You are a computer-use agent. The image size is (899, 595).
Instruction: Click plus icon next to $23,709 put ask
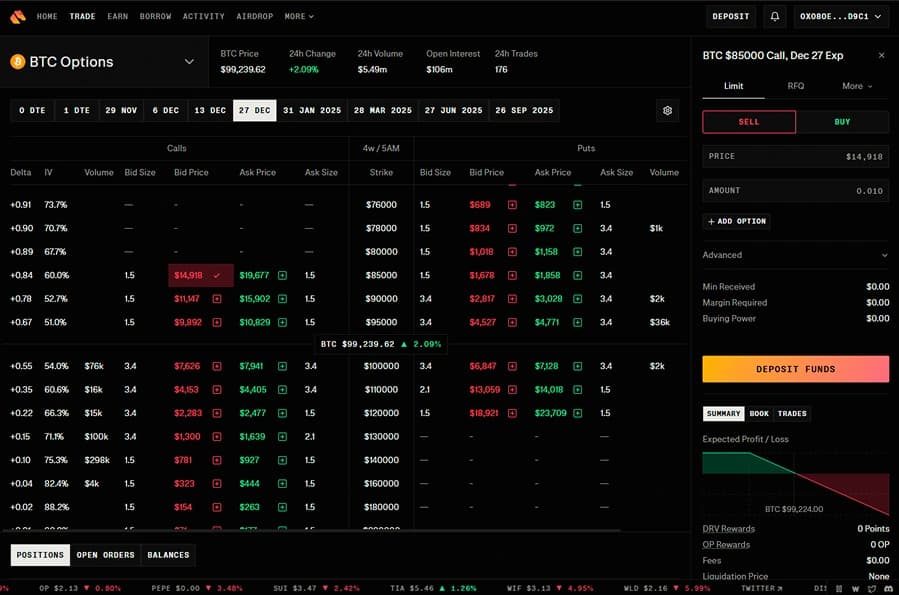tap(577, 413)
